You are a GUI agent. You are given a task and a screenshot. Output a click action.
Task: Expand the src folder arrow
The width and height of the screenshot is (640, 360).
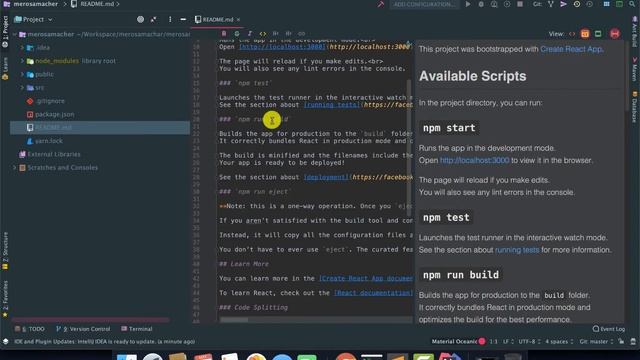[22, 88]
